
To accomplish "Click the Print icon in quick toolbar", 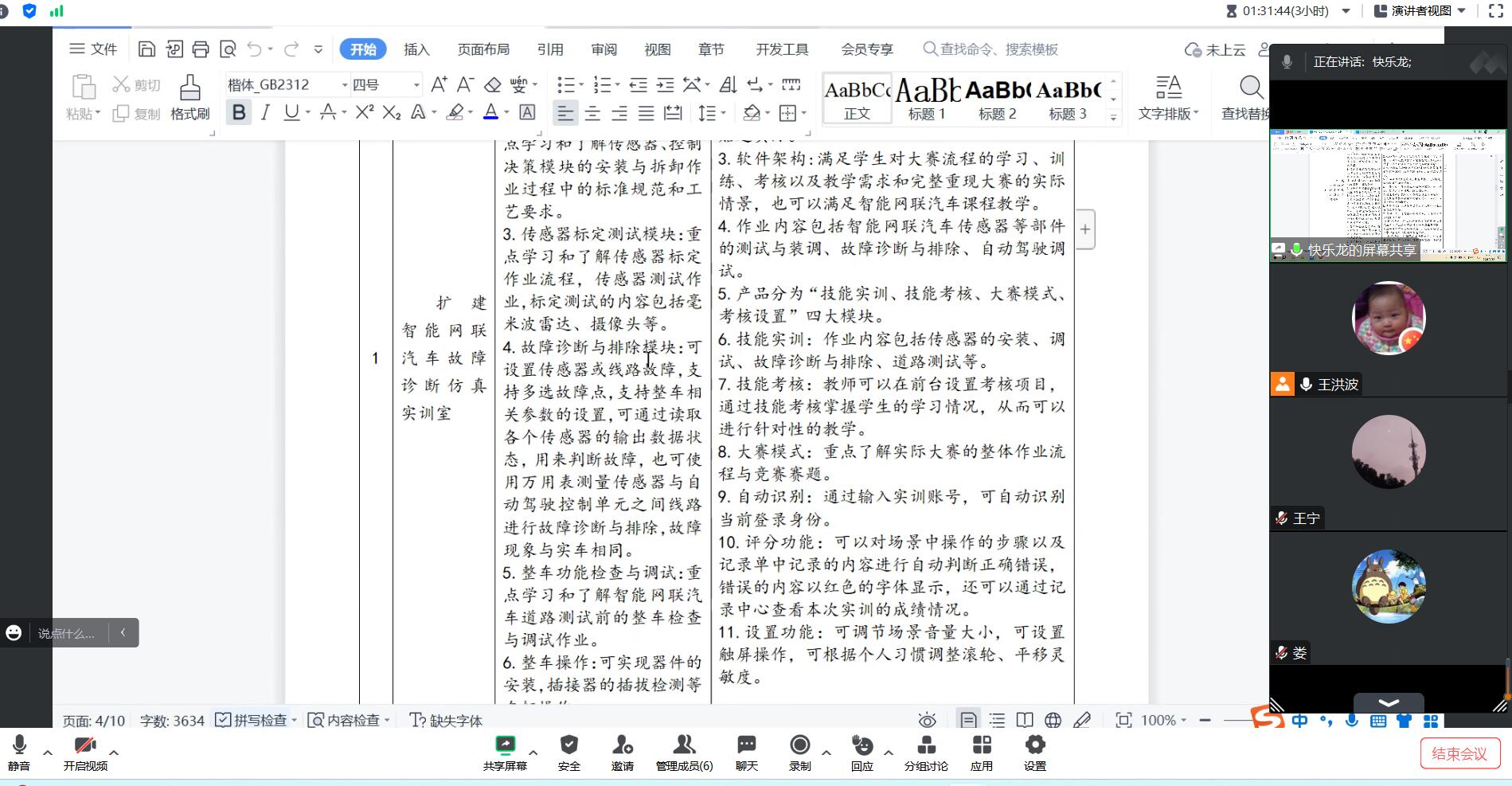I will coord(201,49).
